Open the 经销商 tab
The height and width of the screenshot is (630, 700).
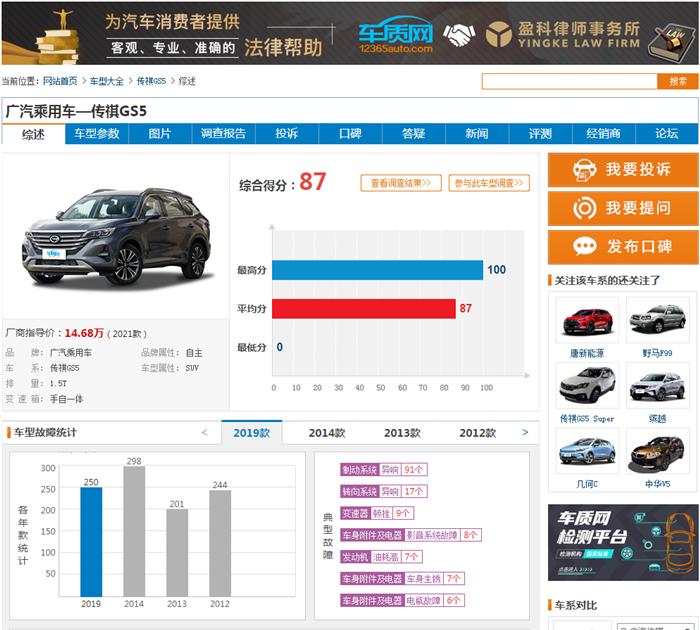pos(604,134)
